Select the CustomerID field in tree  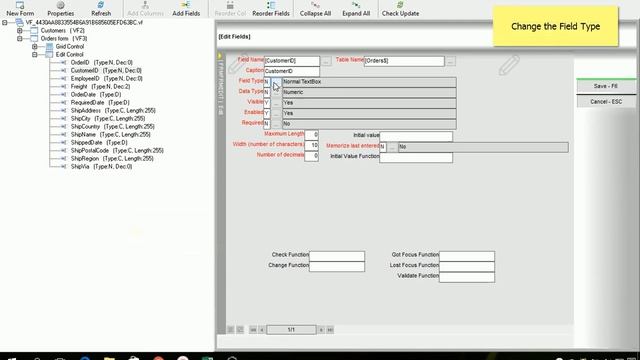[106, 71]
